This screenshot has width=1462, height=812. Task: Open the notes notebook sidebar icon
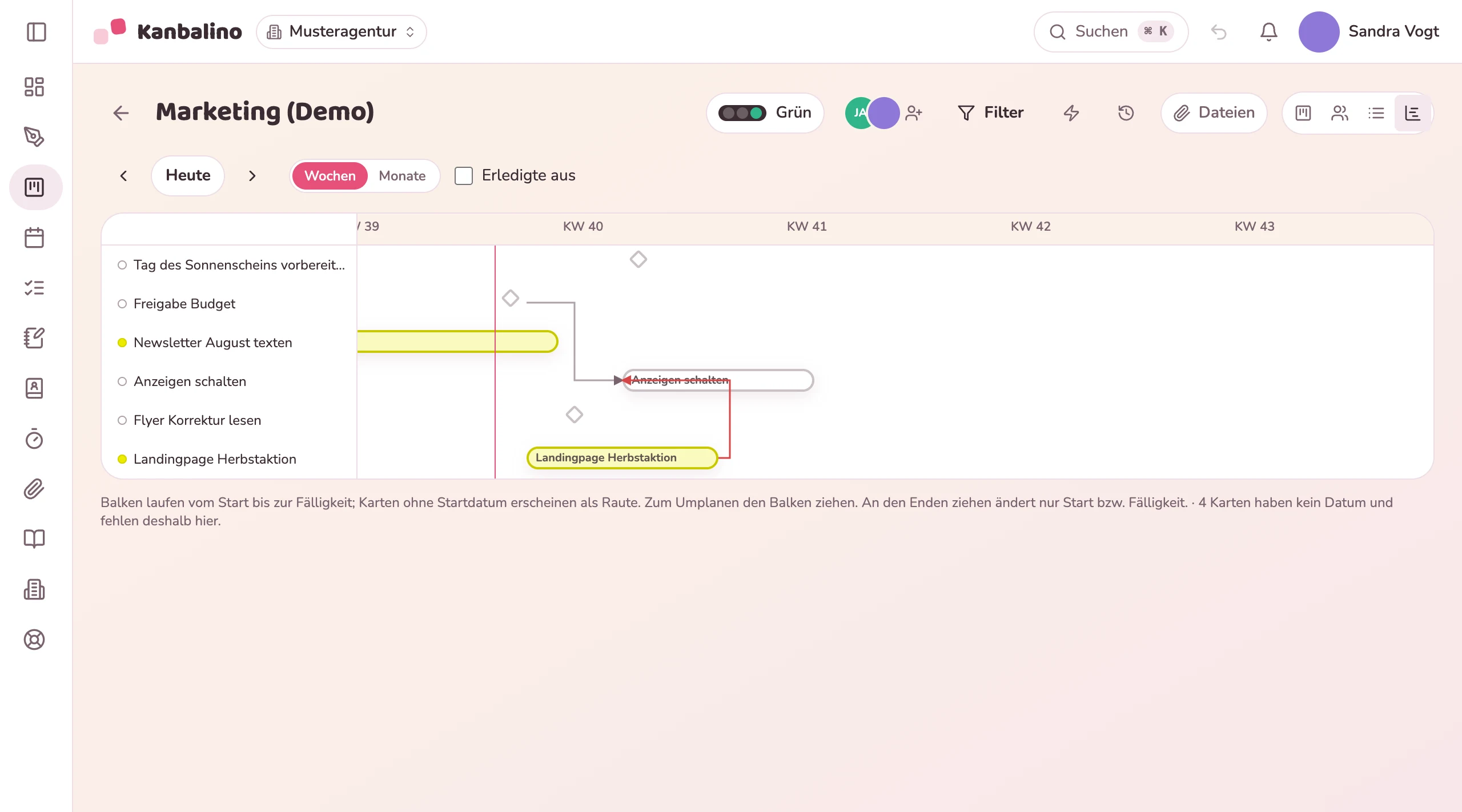pyautogui.click(x=34, y=338)
